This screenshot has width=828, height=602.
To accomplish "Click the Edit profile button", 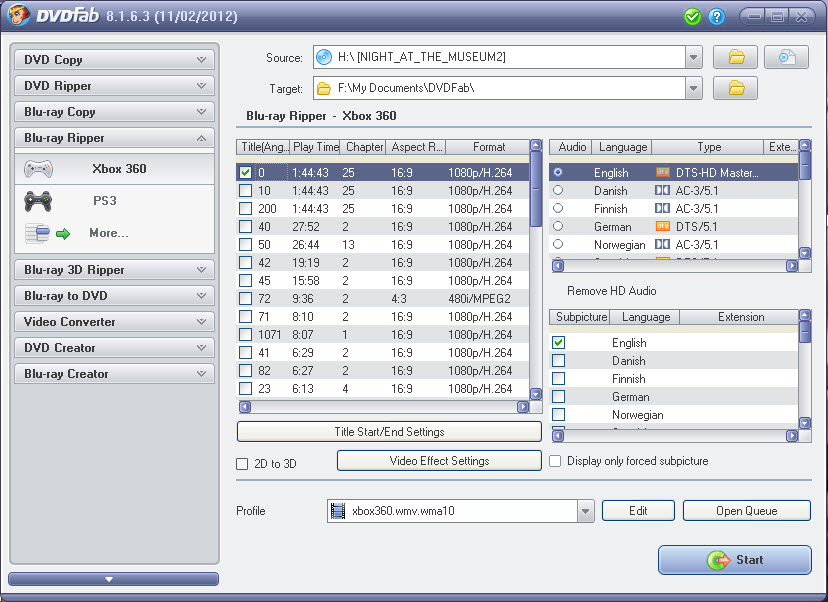I will [638, 511].
